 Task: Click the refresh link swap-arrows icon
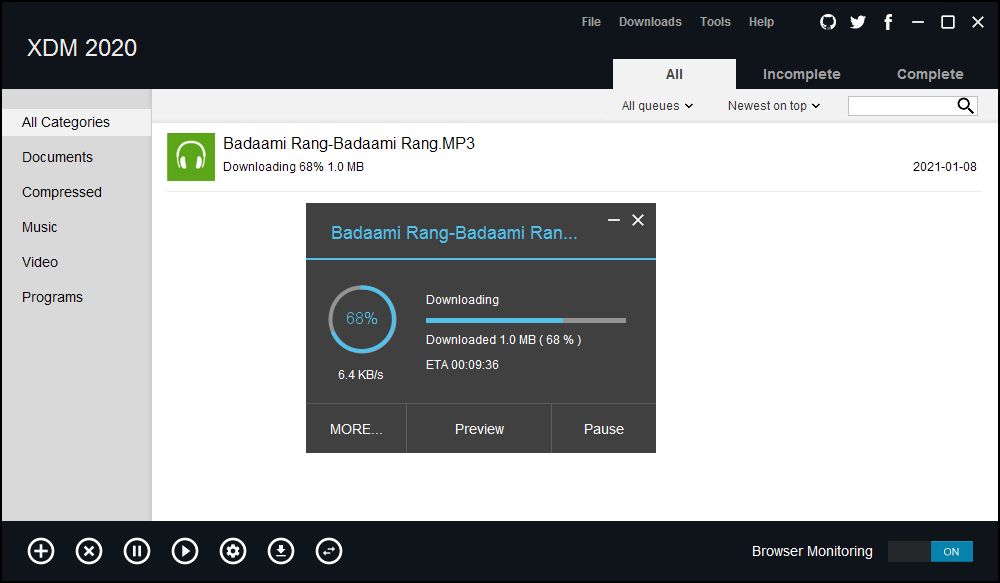[x=329, y=551]
